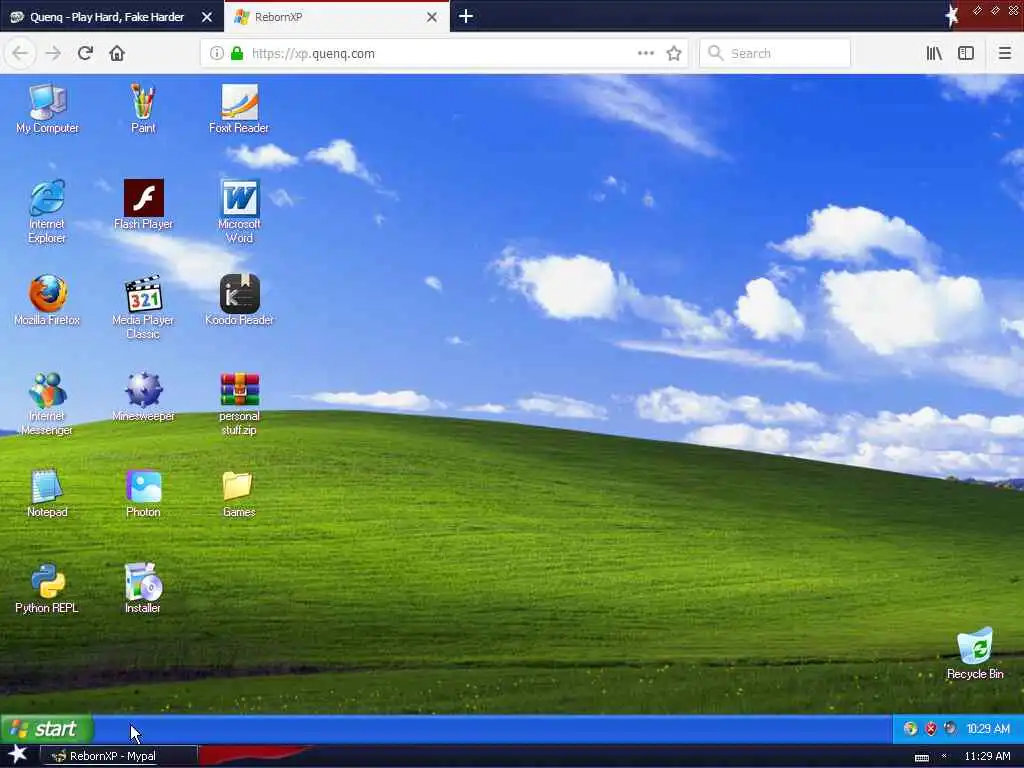Select personal stuff.zip archive icon

pos(239,404)
